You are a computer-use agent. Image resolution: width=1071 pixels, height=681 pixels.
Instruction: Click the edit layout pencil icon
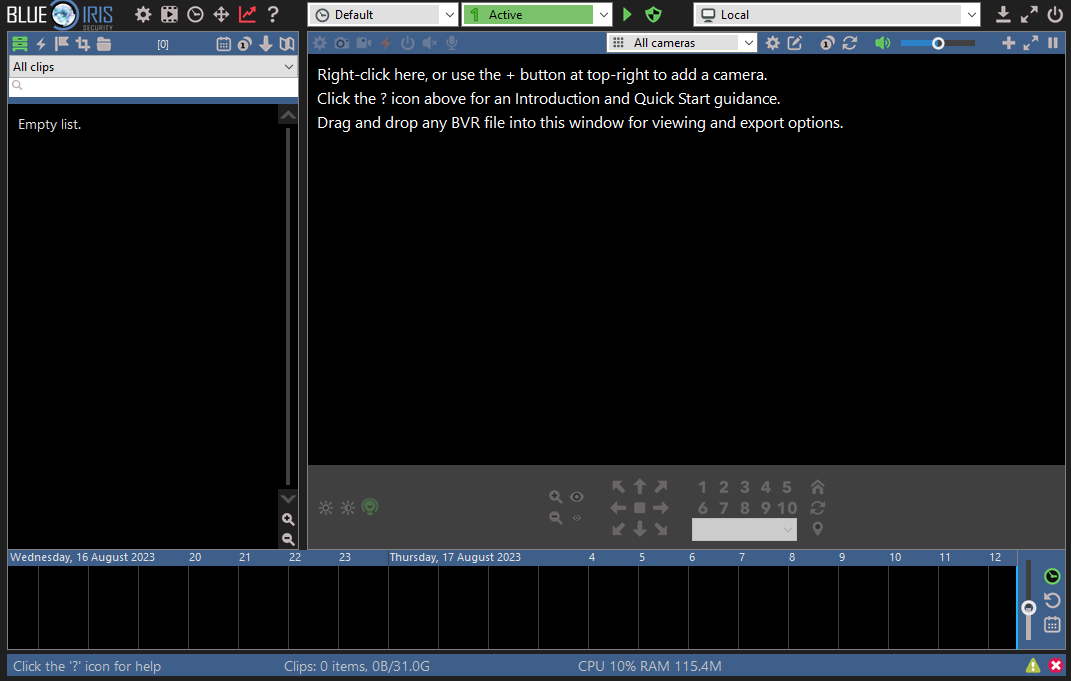(x=794, y=43)
